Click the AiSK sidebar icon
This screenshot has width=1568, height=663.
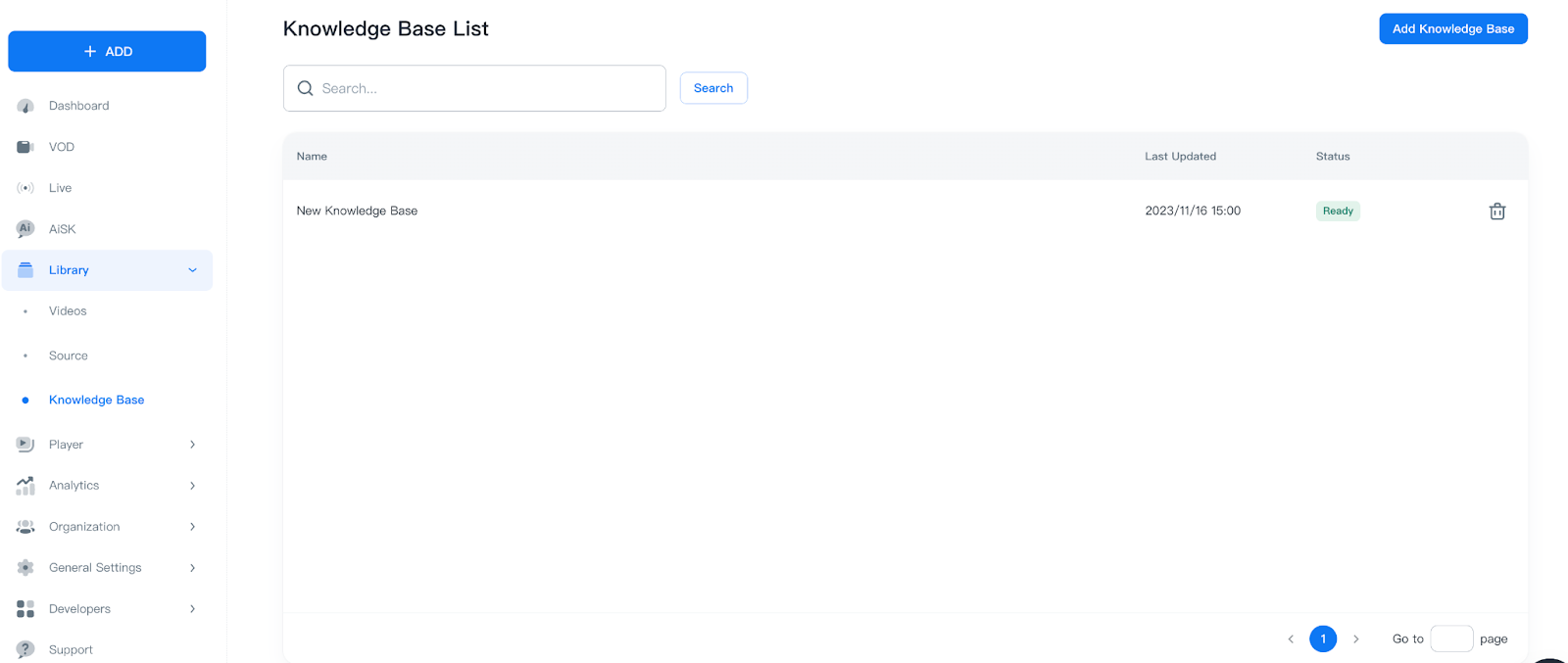pos(24,228)
